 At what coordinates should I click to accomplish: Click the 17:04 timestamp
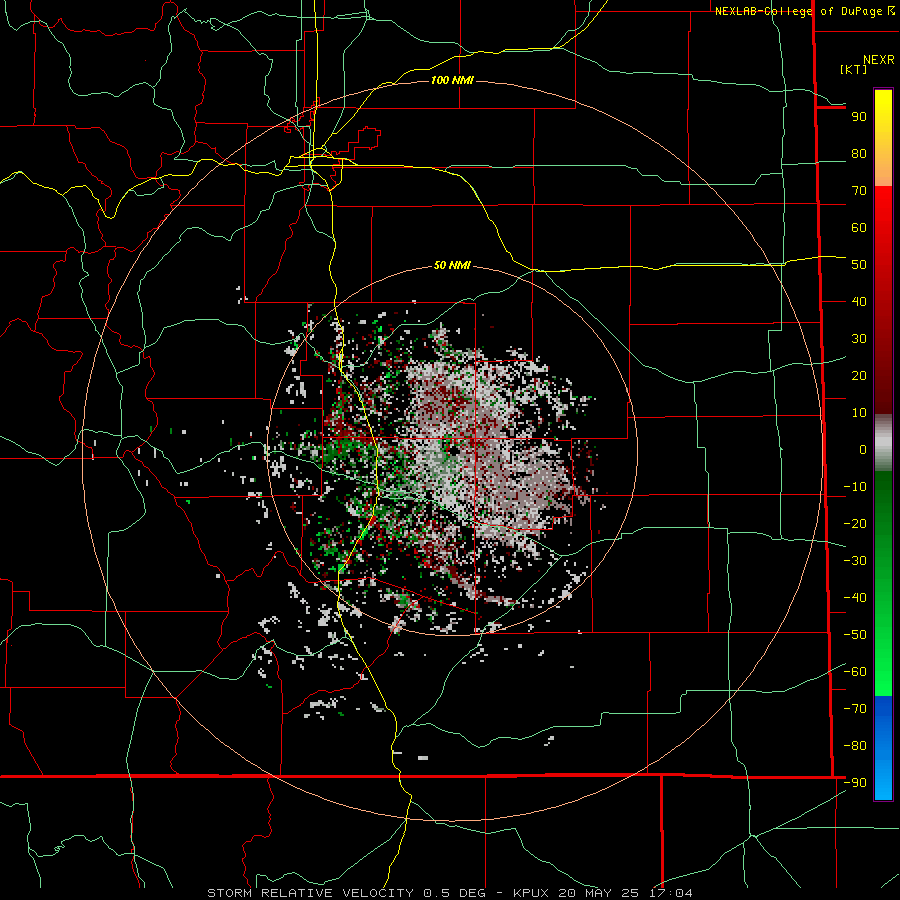click(670, 893)
